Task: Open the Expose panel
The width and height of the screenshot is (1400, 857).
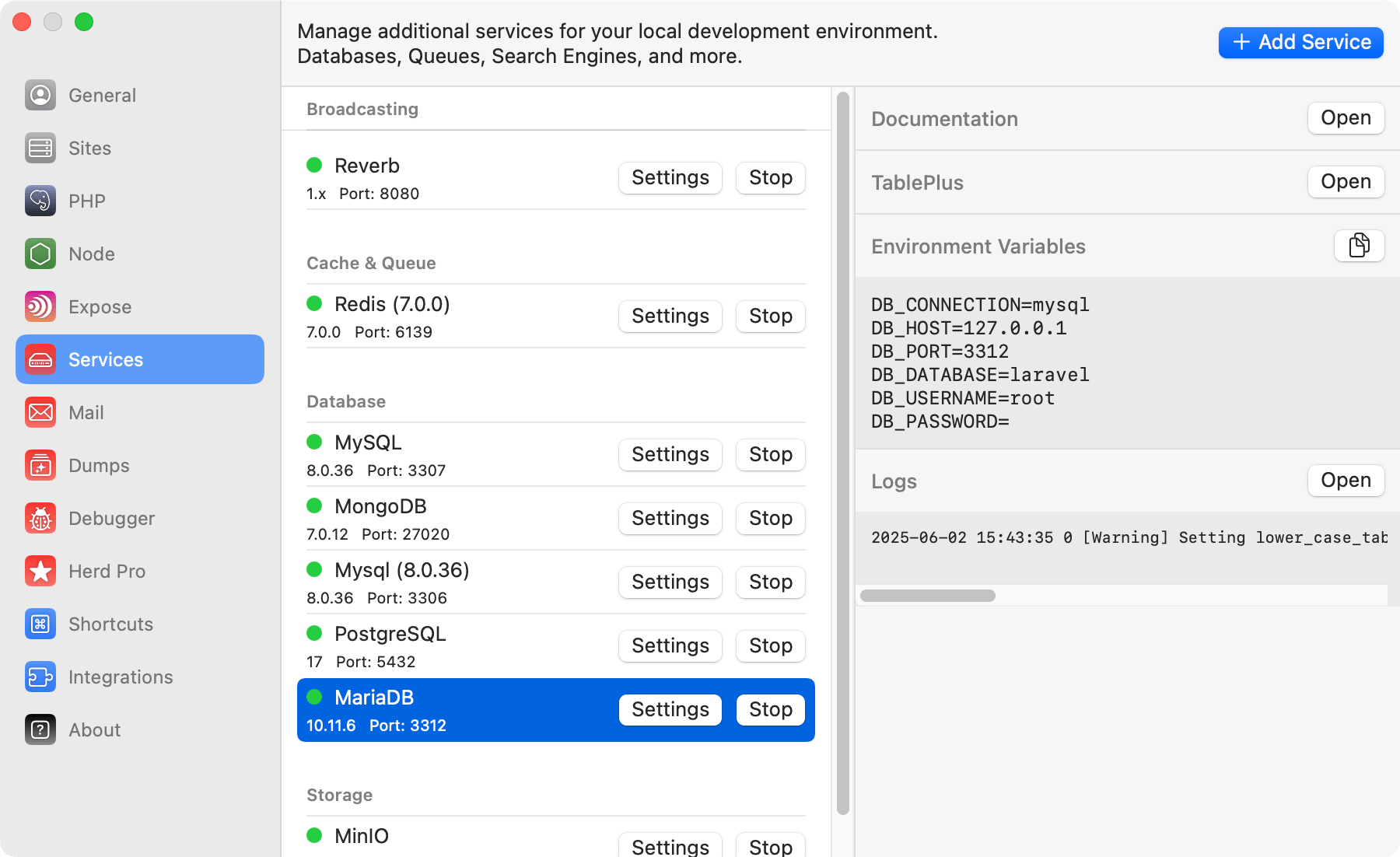Action: coord(100,306)
